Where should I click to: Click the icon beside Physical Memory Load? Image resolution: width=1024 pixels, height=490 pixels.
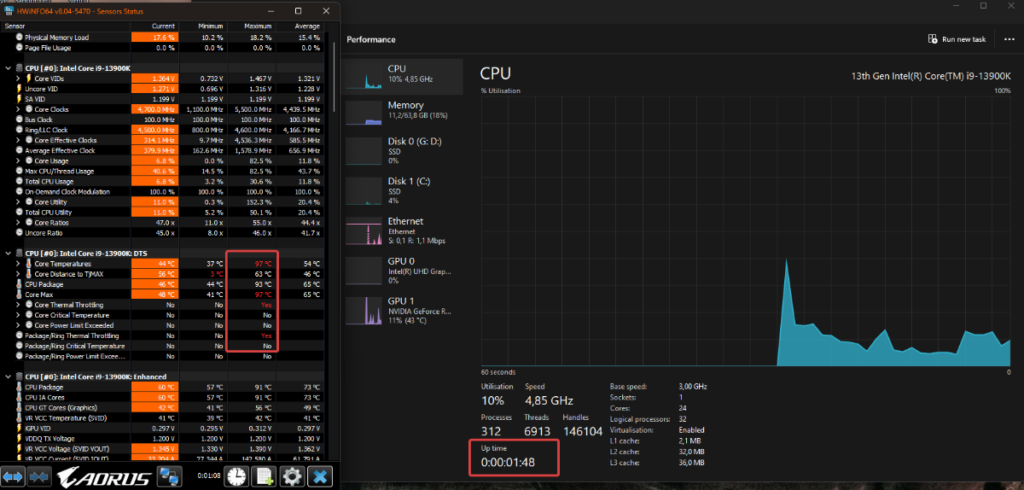(x=20, y=37)
